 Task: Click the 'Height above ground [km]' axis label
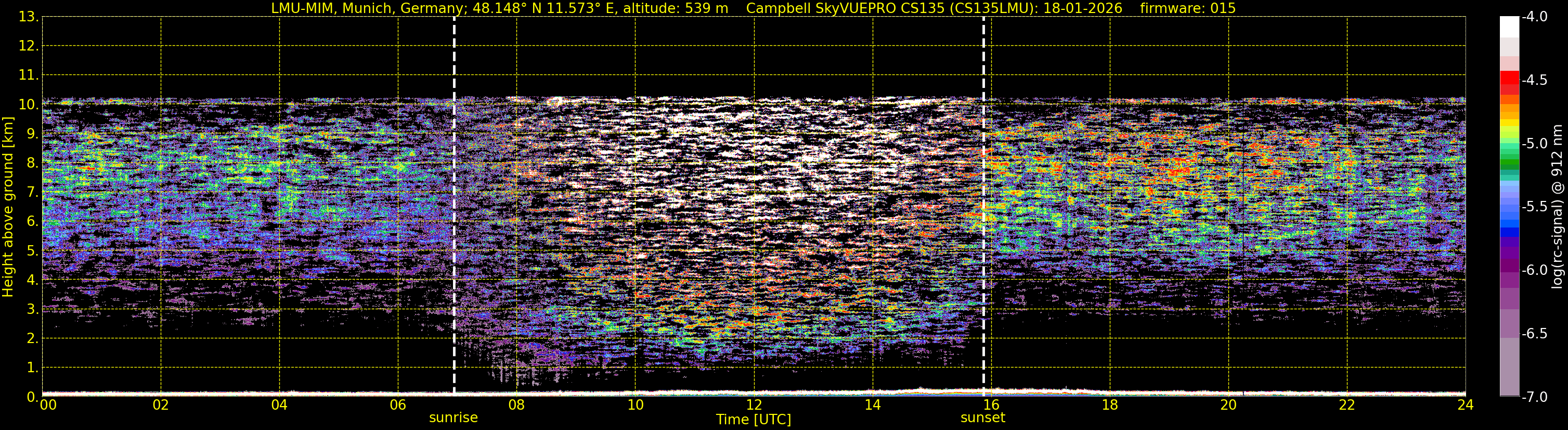pos(8,207)
